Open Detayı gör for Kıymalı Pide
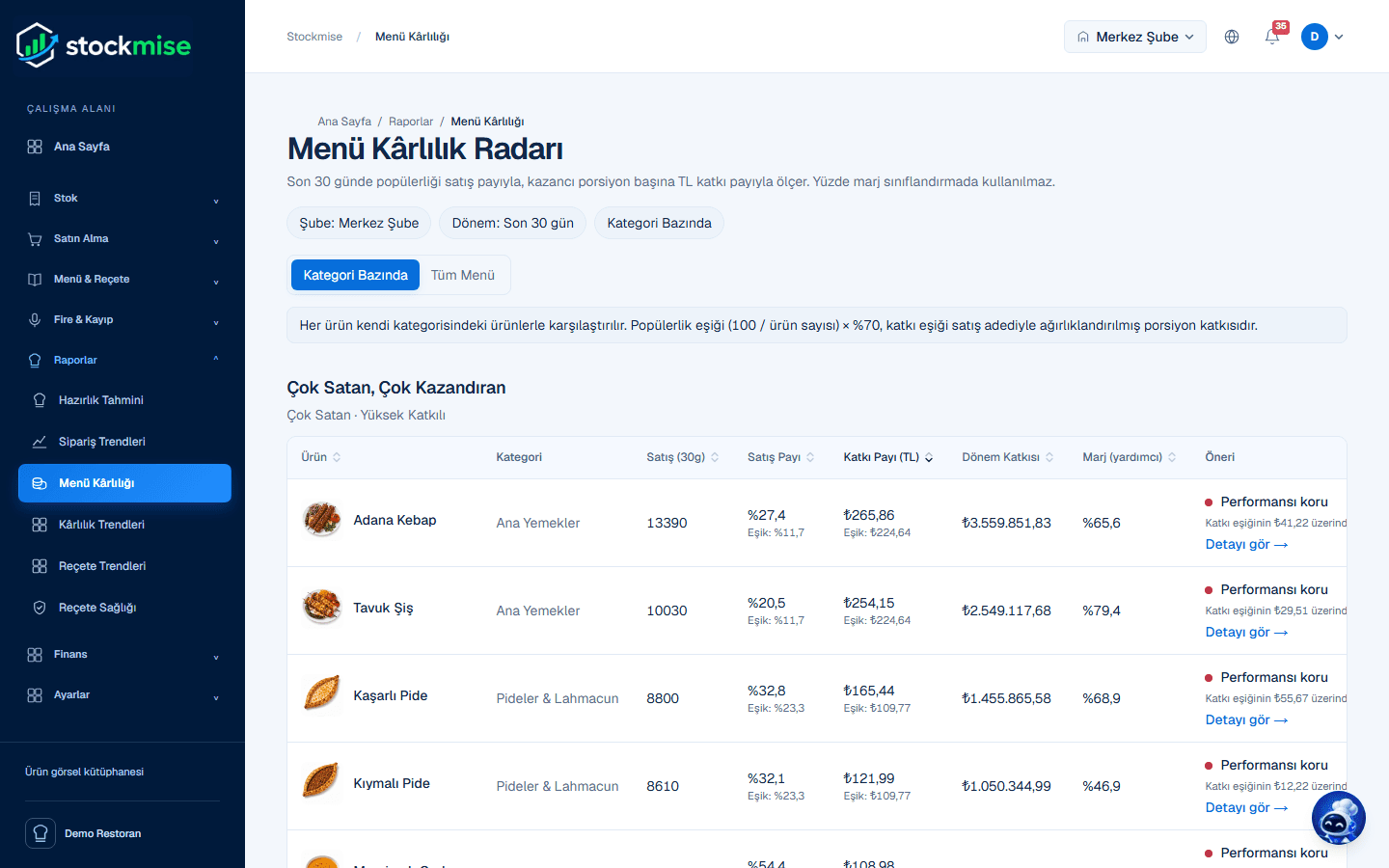Screen dimensions: 1389x868 click(1246, 807)
